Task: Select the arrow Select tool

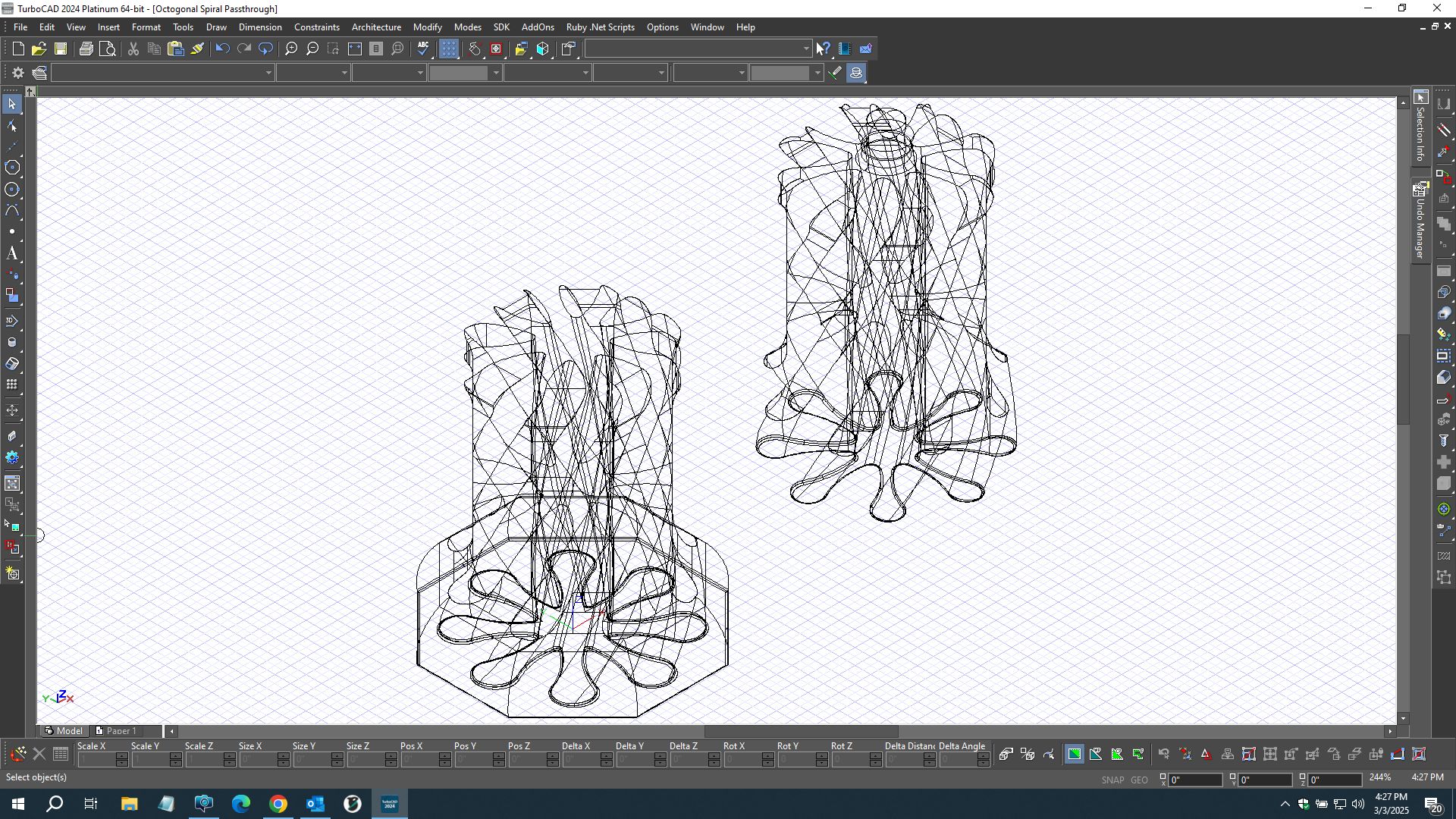Action: [x=12, y=104]
